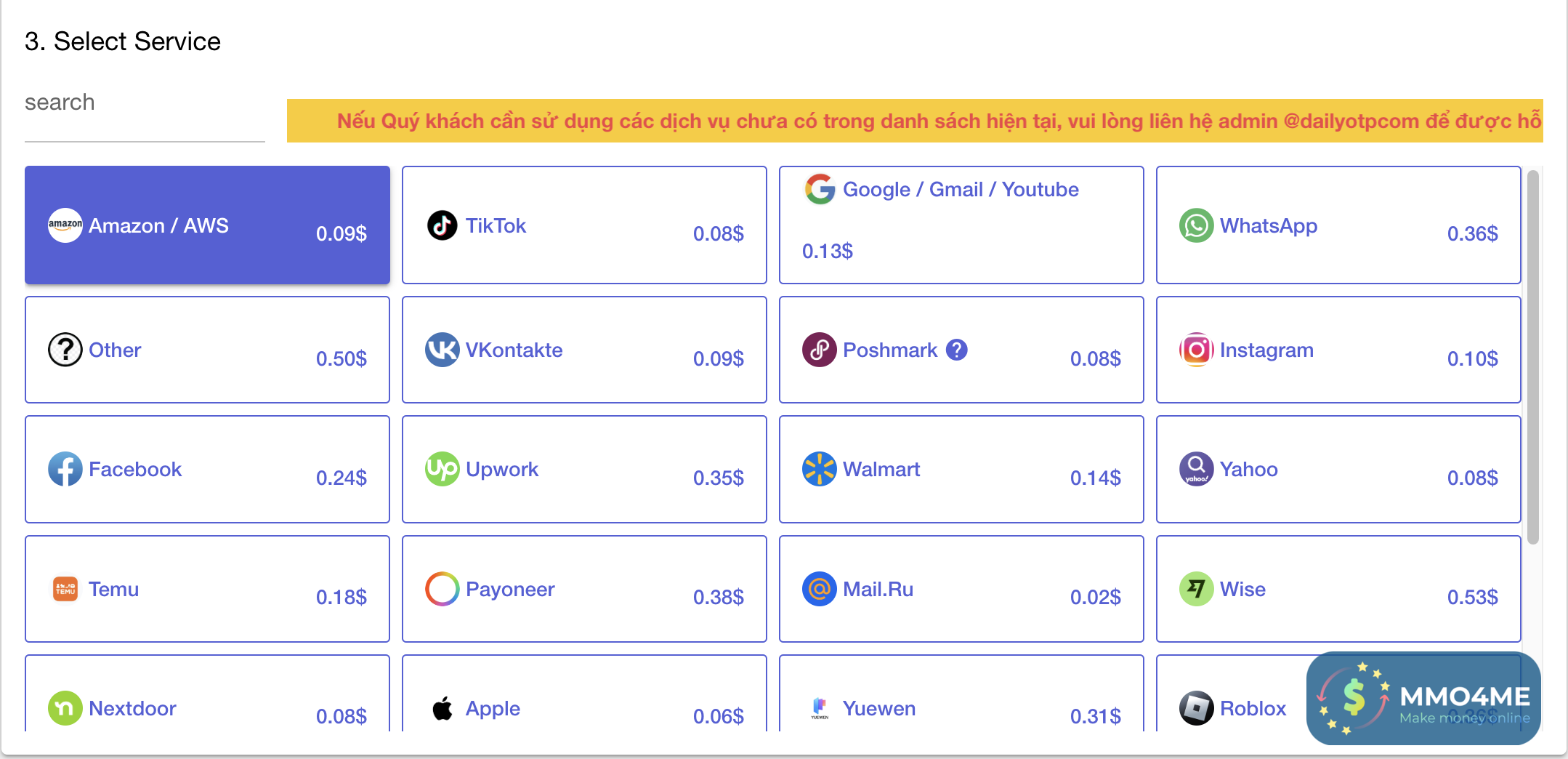Open the MMO4ME Make money online badge
The width and height of the screenshot is (1568, 759).
tap(1423, 698)
